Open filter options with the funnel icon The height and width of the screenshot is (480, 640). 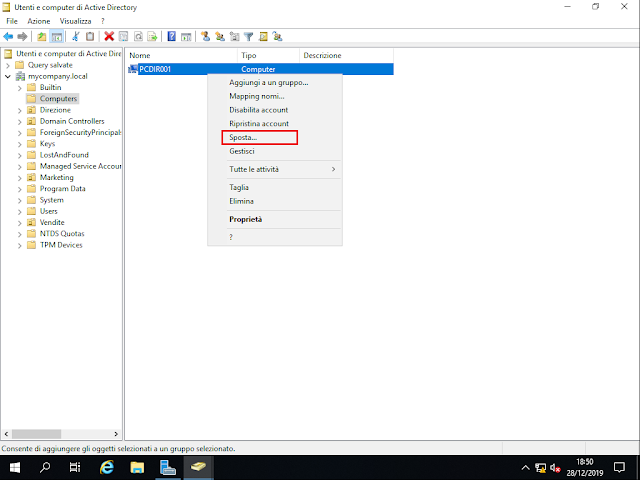click(249, 37)
